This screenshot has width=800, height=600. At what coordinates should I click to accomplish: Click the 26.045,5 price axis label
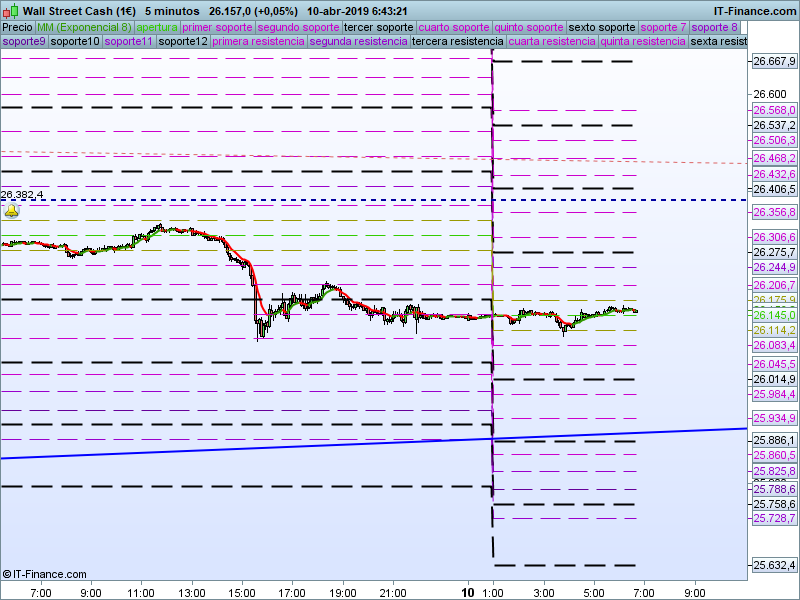tap(774, 364)
